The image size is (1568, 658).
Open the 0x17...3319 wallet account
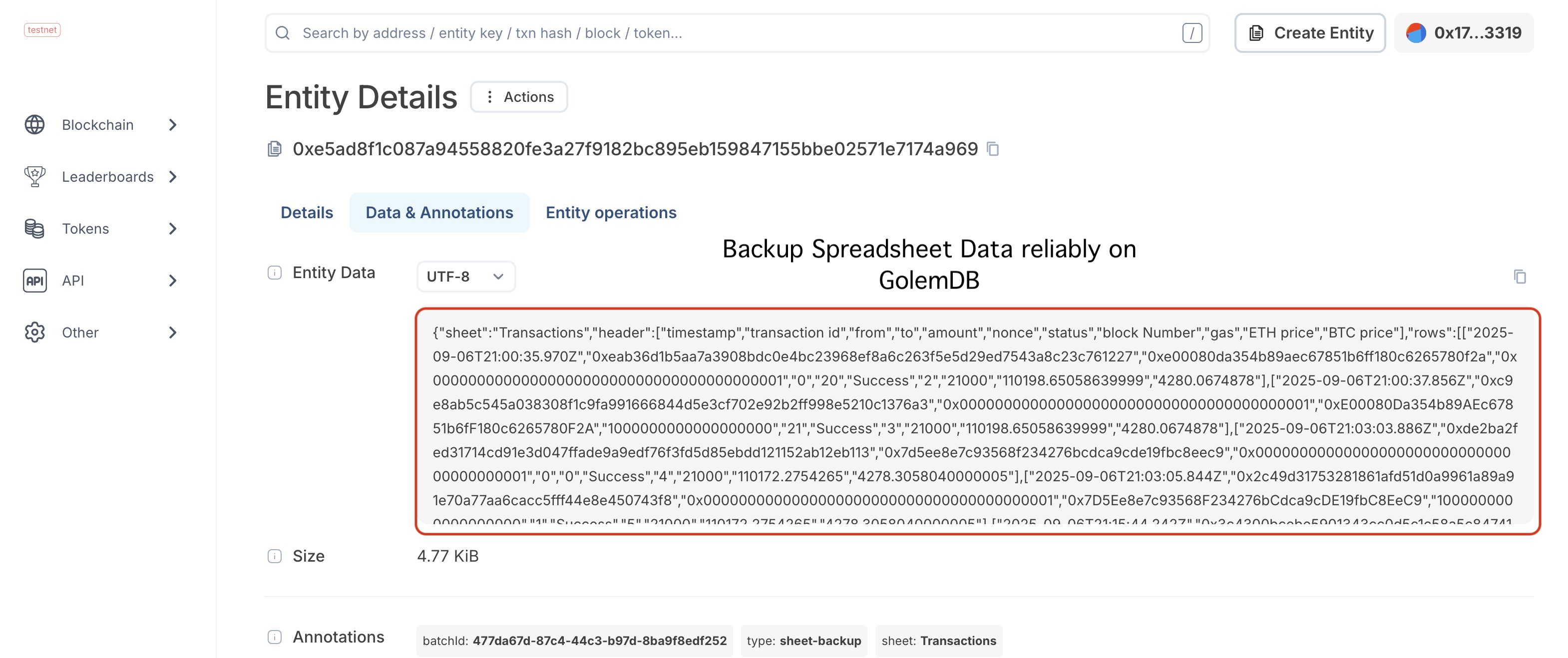[x=1463, y=33]
